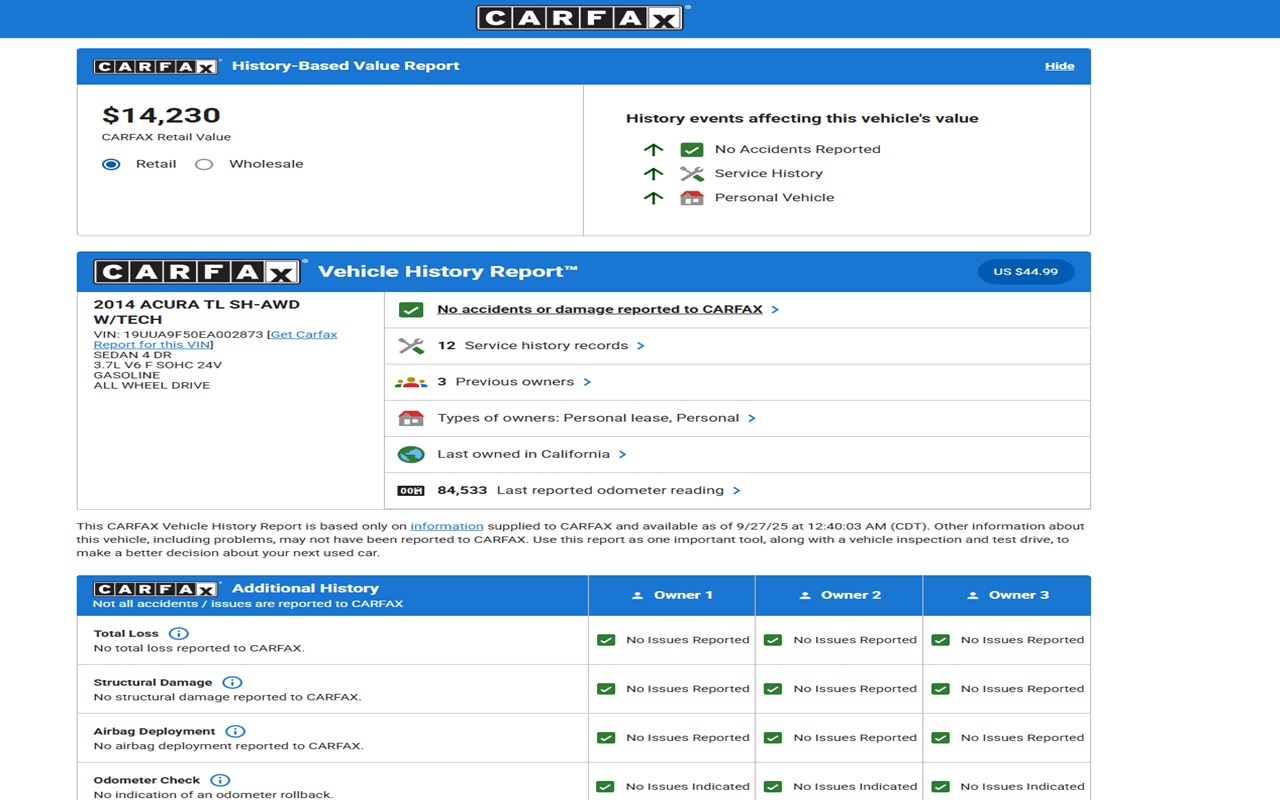The height and width of the screenshot is (800, 1280).
Task: Click the Service History wrench icon
Action: tap(692, 174)
